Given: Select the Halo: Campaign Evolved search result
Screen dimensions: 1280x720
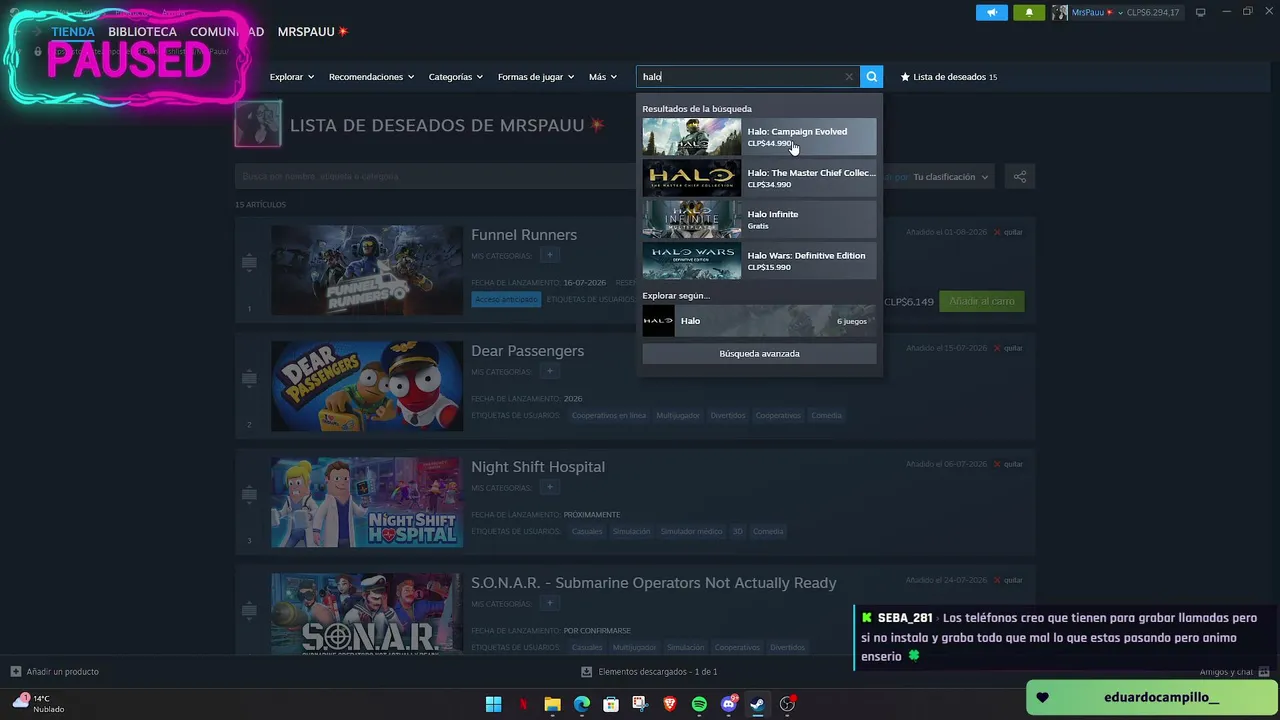Looking at the screenshot, I should (759, 137).
